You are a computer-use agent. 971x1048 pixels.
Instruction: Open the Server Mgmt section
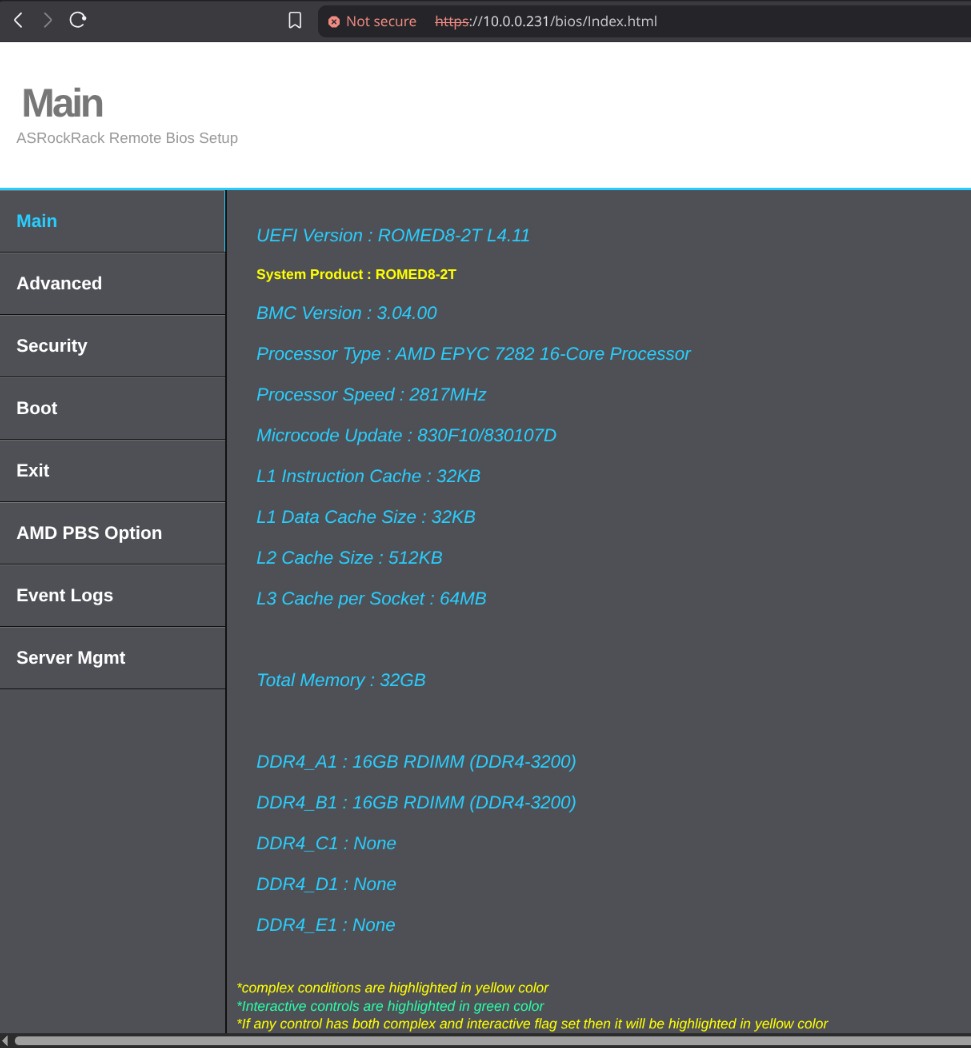click(x=112, y=658)
